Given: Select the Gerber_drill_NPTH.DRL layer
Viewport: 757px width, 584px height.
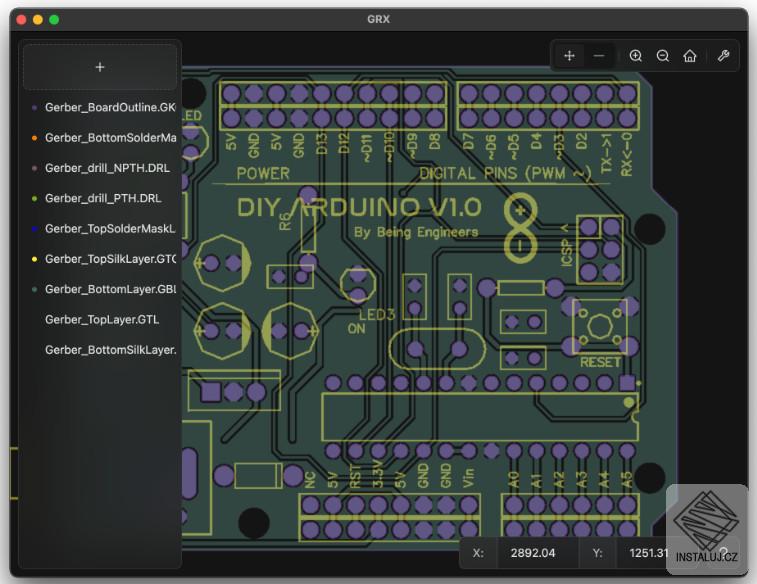Looking at the screenshot, I should pyautogui.click(x=100, y=168).
